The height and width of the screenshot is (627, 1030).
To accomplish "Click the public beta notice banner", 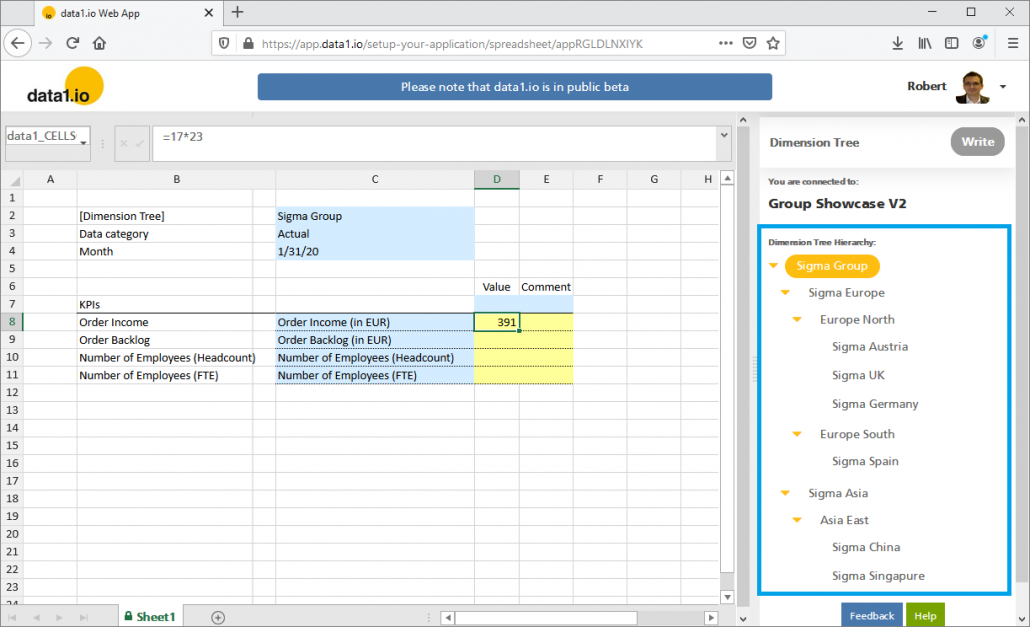I will 514,87.
